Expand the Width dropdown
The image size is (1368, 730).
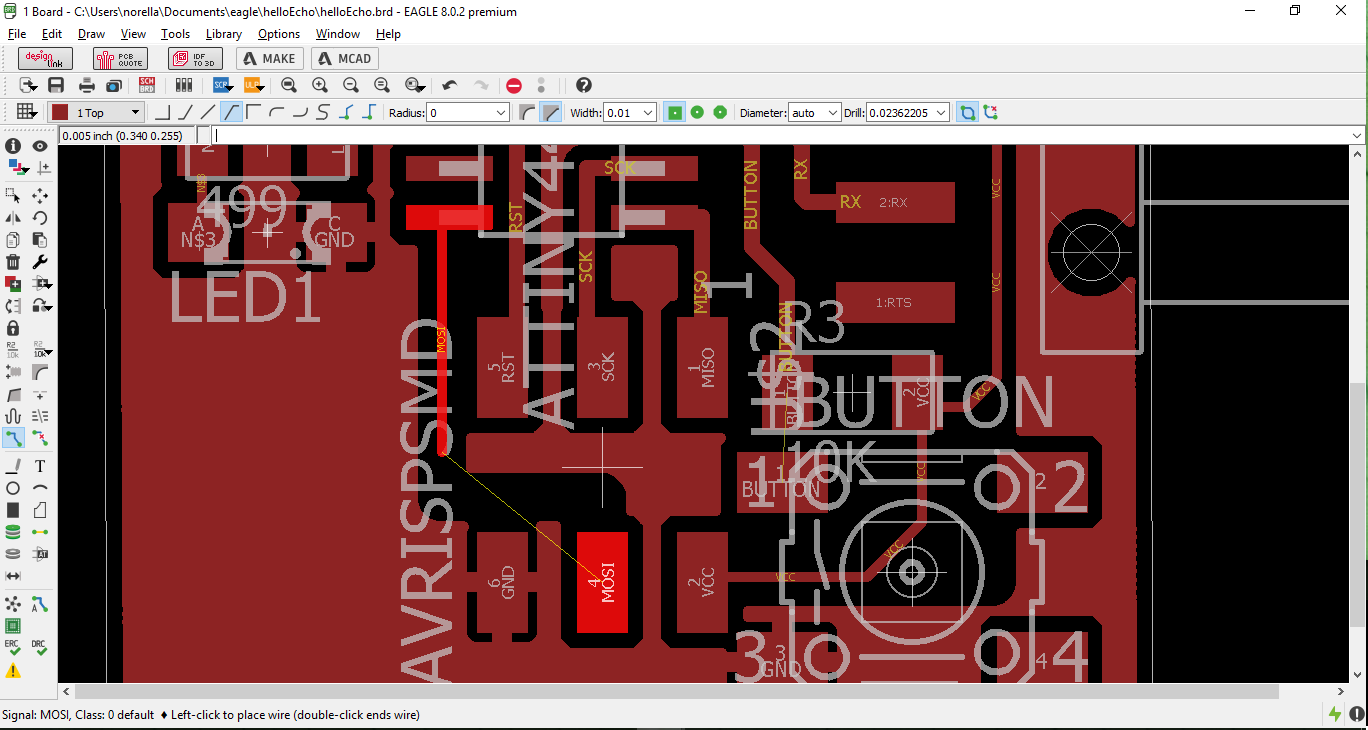[648, 113]
